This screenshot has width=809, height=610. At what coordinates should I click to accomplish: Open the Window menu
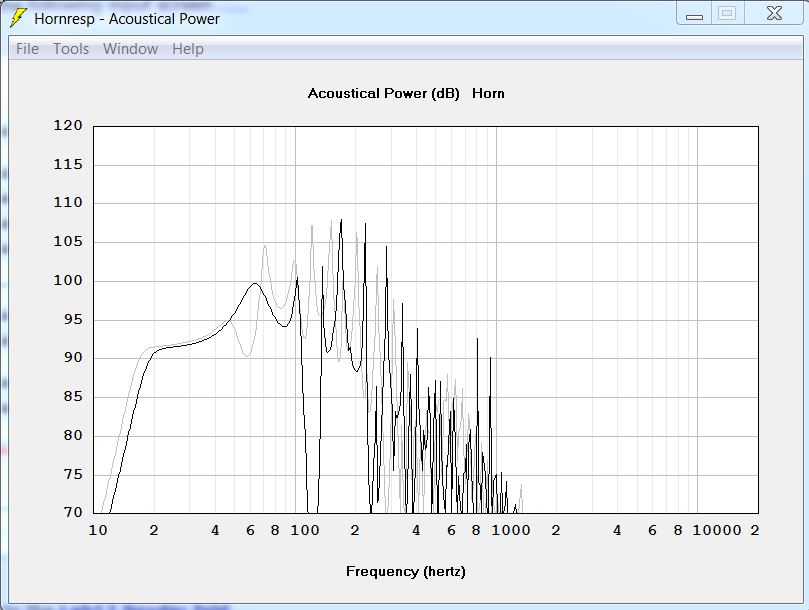tap(131, 49)
